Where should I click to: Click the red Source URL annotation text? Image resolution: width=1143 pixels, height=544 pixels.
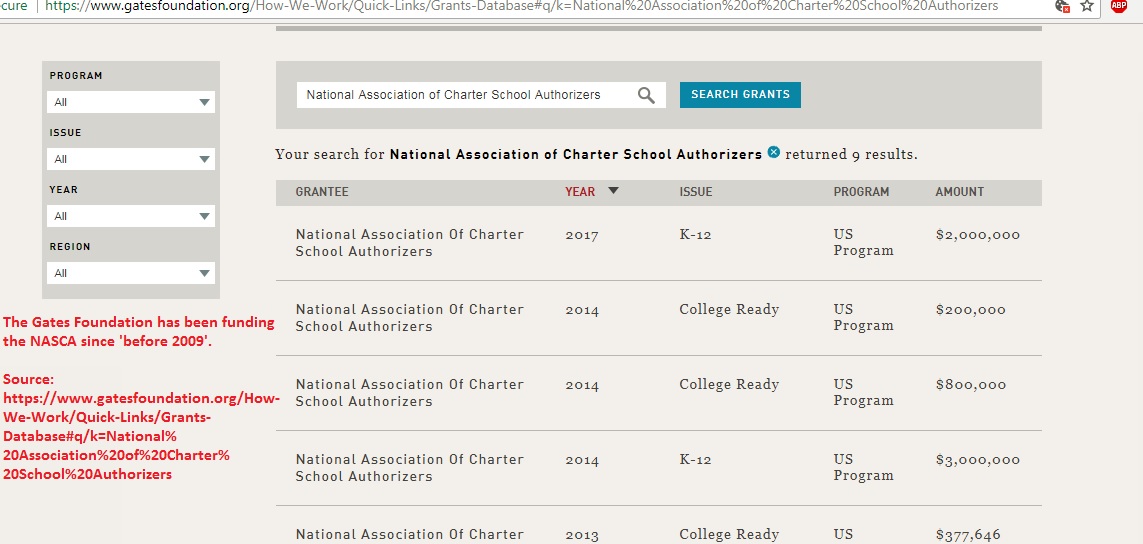click(141, 427)
